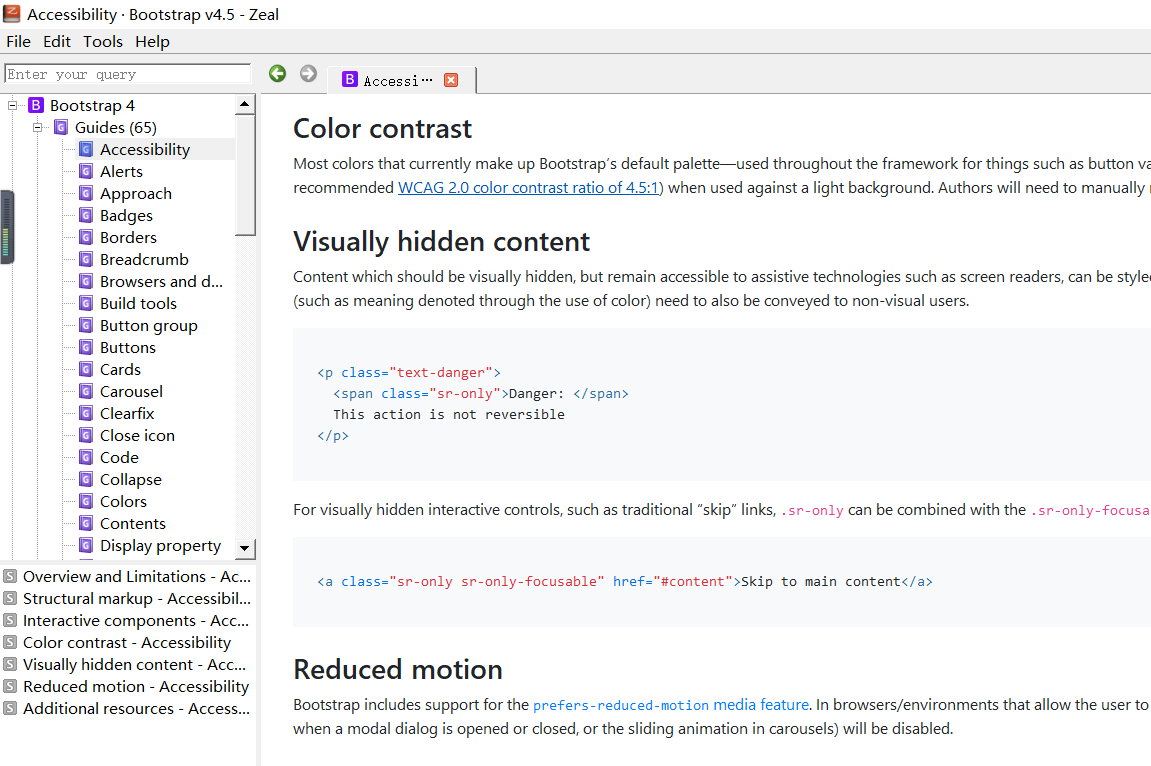This screenshot has width=1151, height=766.
Task: Click section icon beside Additional resources
Action: click(10, 708)
